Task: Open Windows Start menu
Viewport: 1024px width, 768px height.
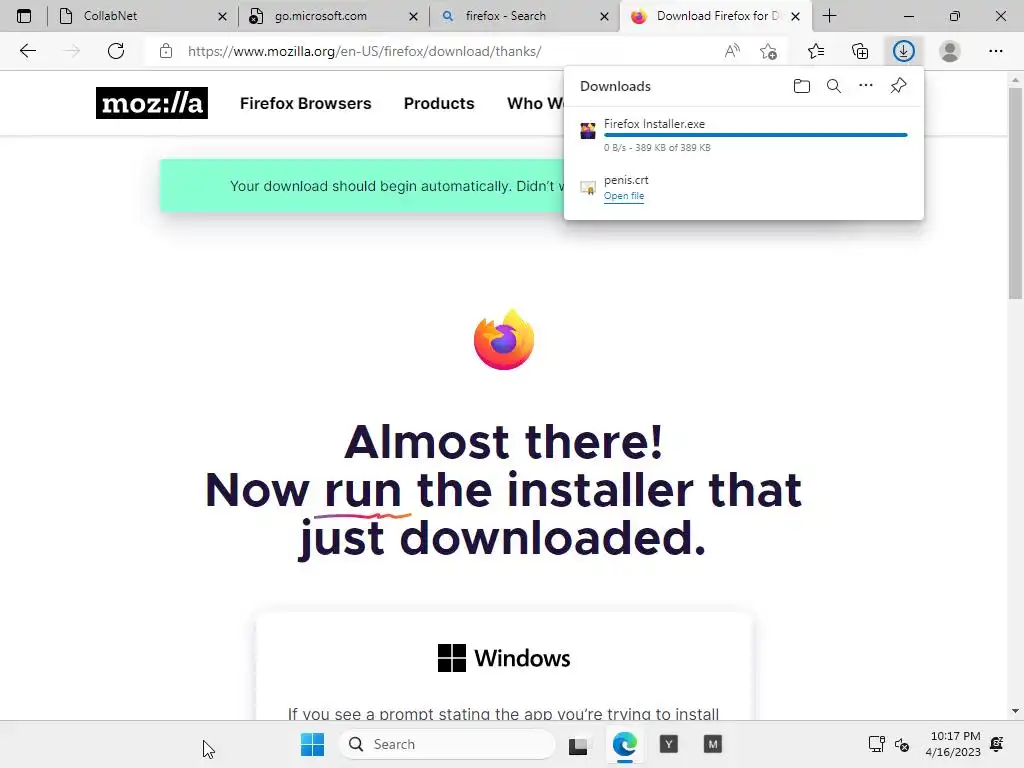Action: pyautogui.click(x=312, y=744)
